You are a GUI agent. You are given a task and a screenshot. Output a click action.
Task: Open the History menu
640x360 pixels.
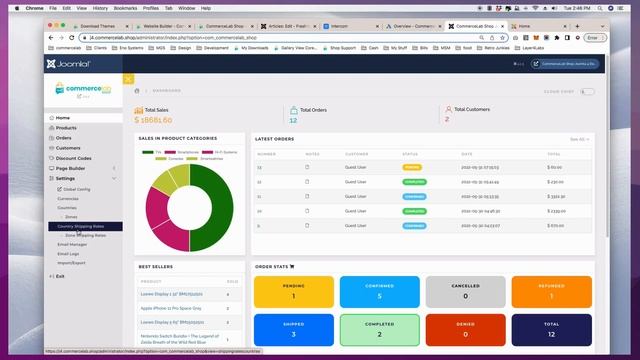[x=100, y=8]
